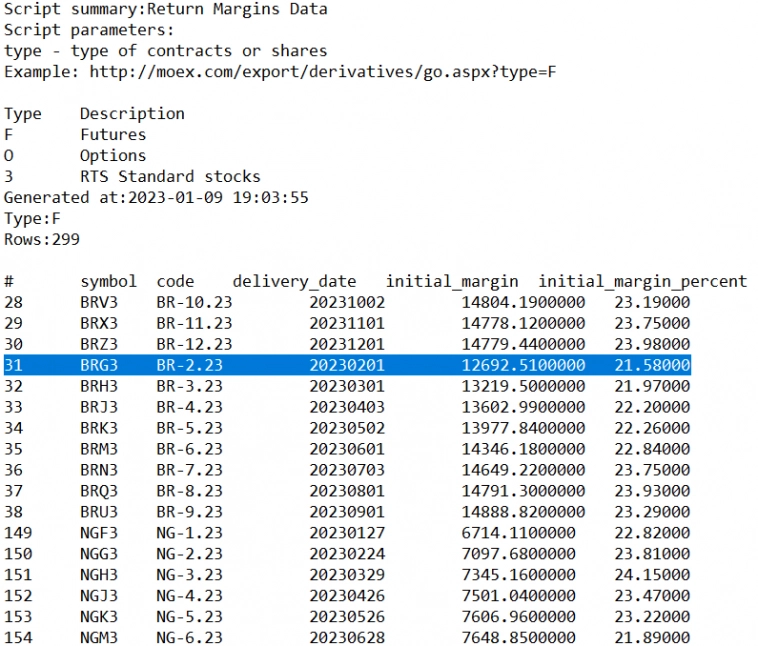
Task: Click the 'RTS Standard stocks' description
Action: pos(170,176)
